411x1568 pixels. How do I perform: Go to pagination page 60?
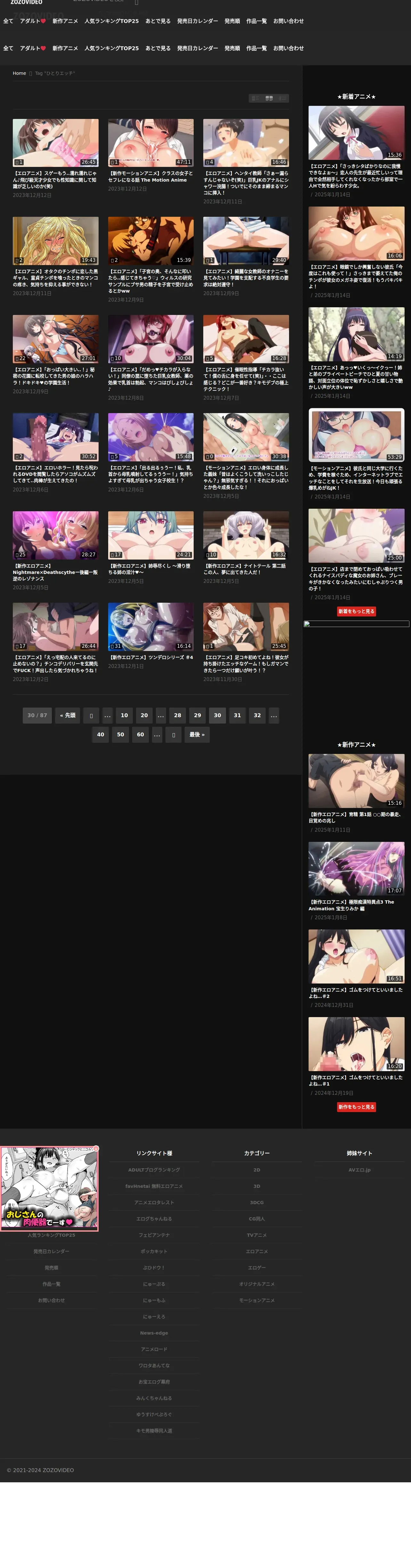coord(140,735)
